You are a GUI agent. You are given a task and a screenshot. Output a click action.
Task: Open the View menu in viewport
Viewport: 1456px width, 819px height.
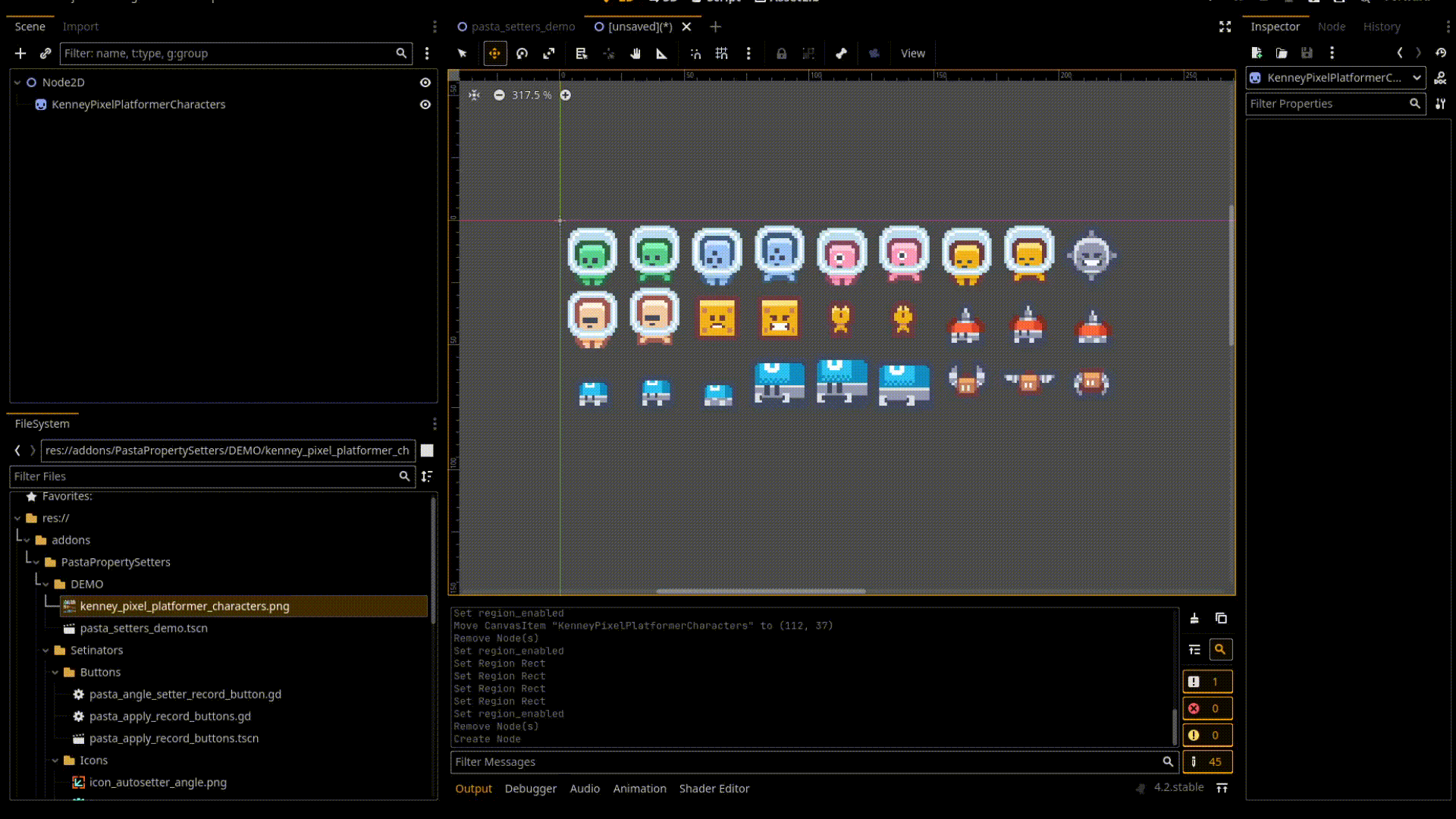point(912,53)
